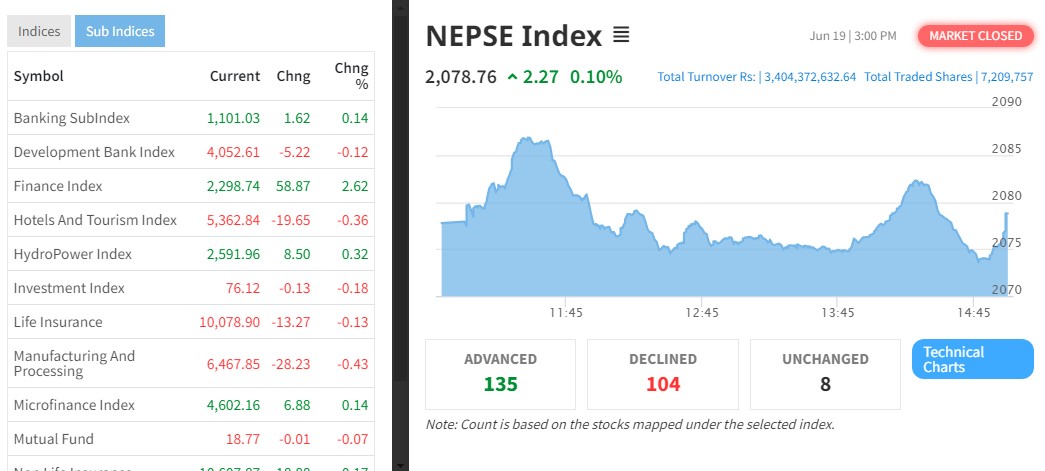
Task: Click the Declined 104 count box
Action: click(x=662, y=374)
